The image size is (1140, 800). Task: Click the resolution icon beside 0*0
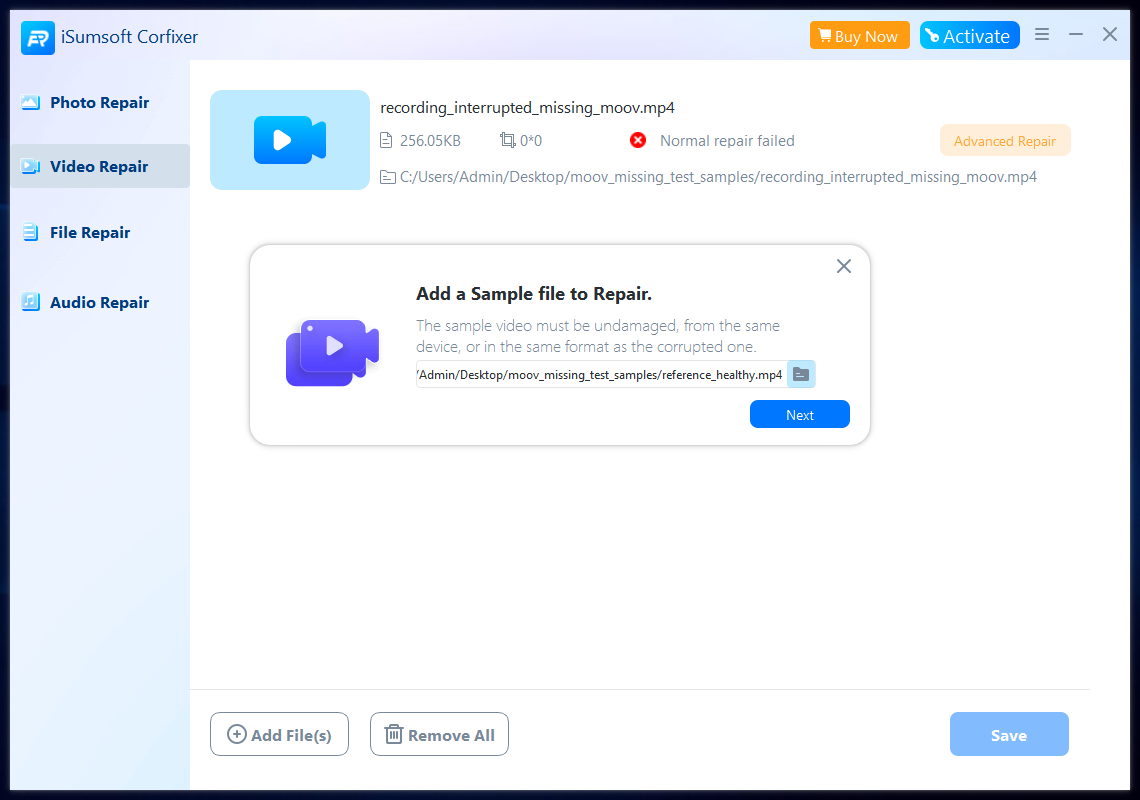point(507,140)
